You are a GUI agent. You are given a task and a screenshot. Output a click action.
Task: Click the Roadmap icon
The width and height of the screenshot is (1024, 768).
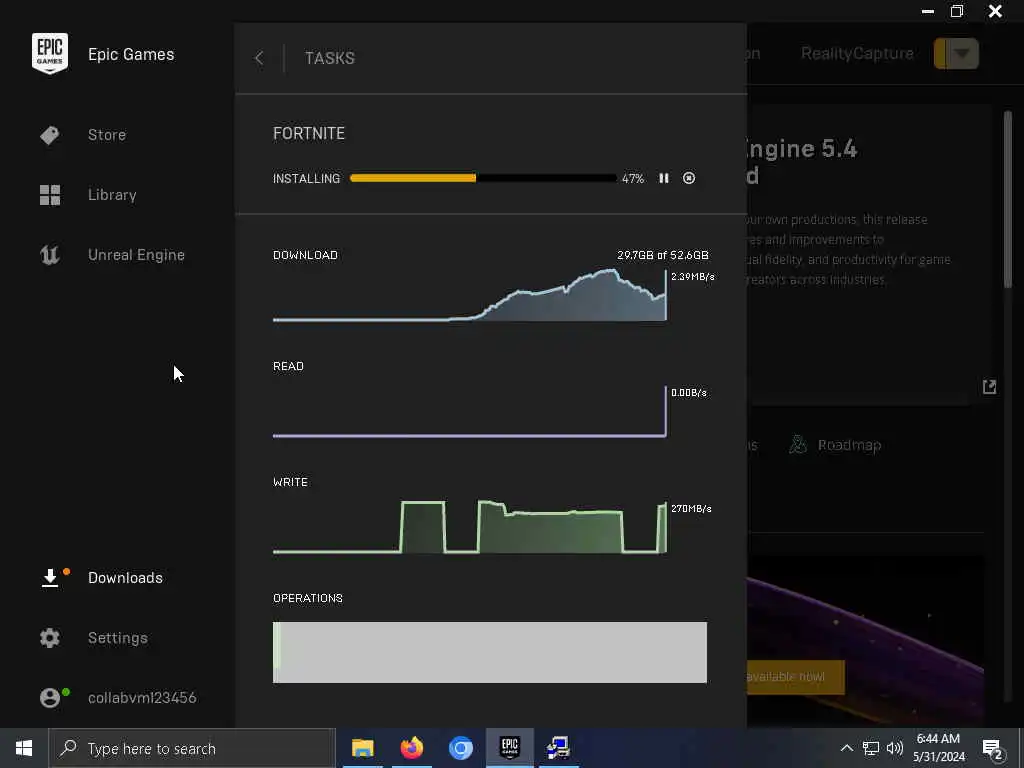coord(797,445)
